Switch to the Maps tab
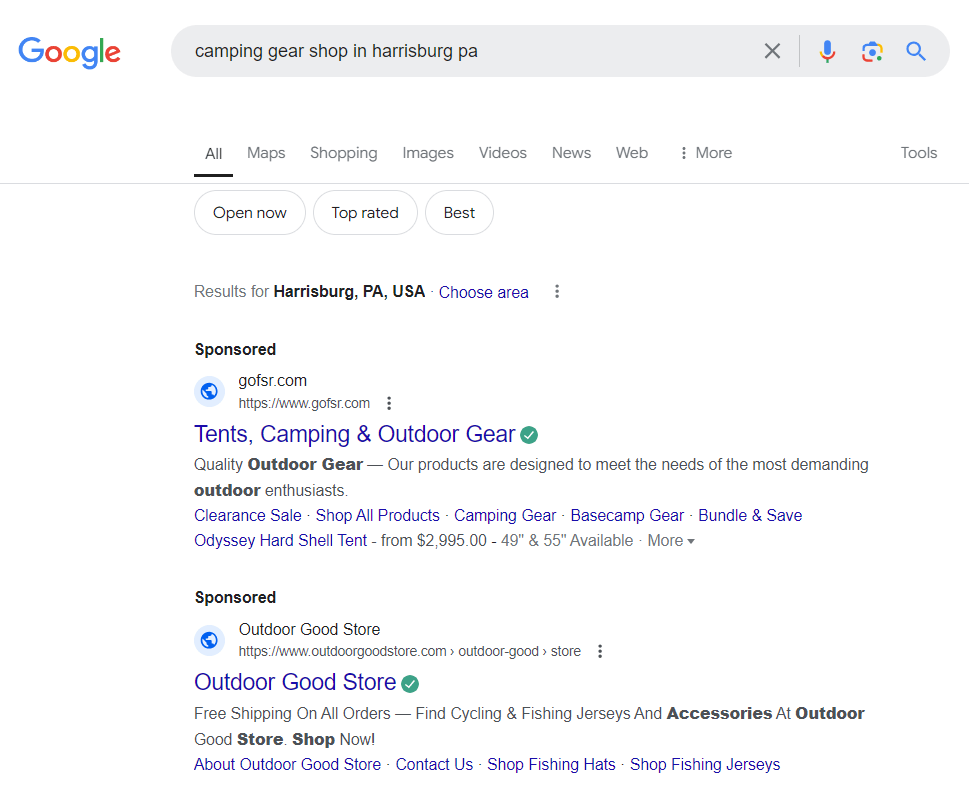This screenshot has height=801, width=969. pyautogui.click(x=266, y=153)
